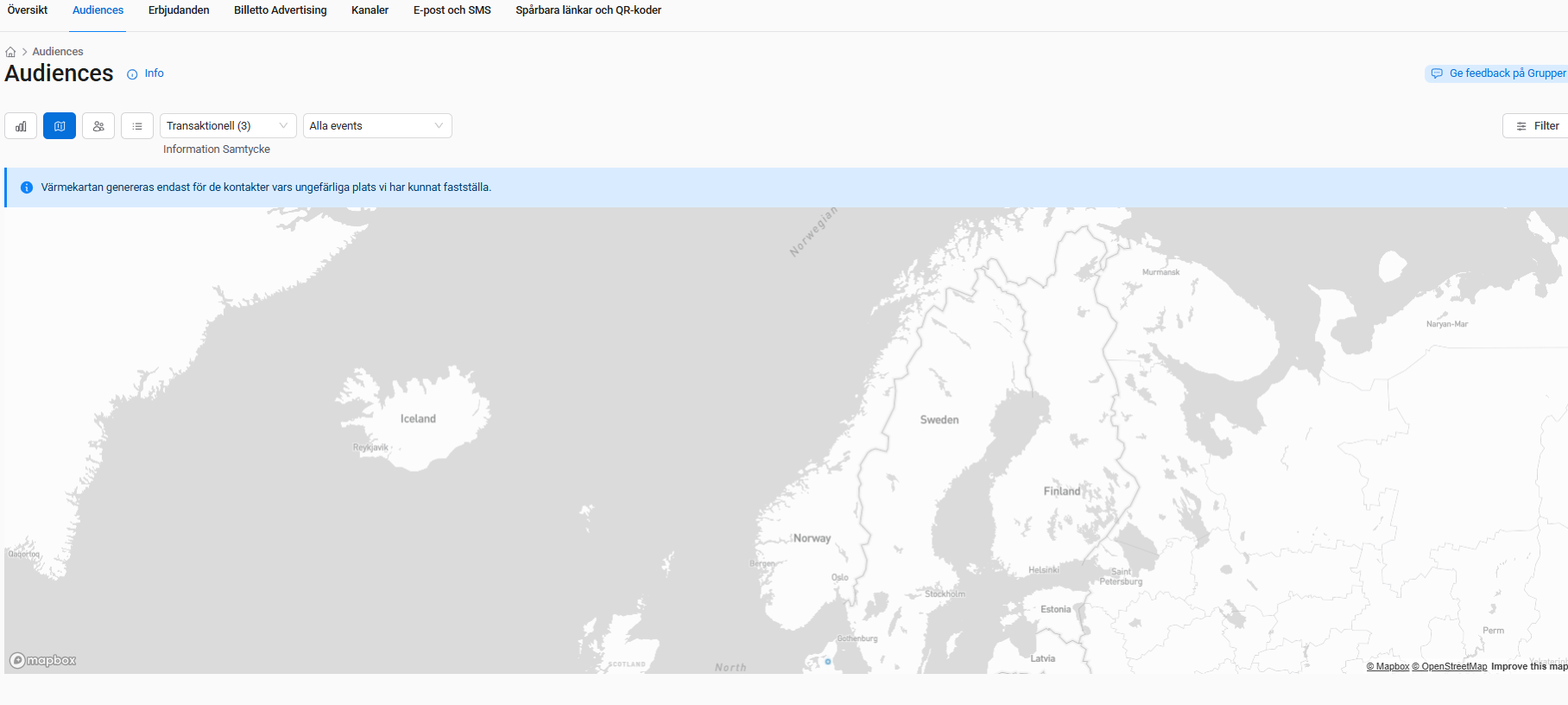Open Spårbara länkar och QR-koder tab
This screenshot has height=705, width=1568.
pos(588,10)
